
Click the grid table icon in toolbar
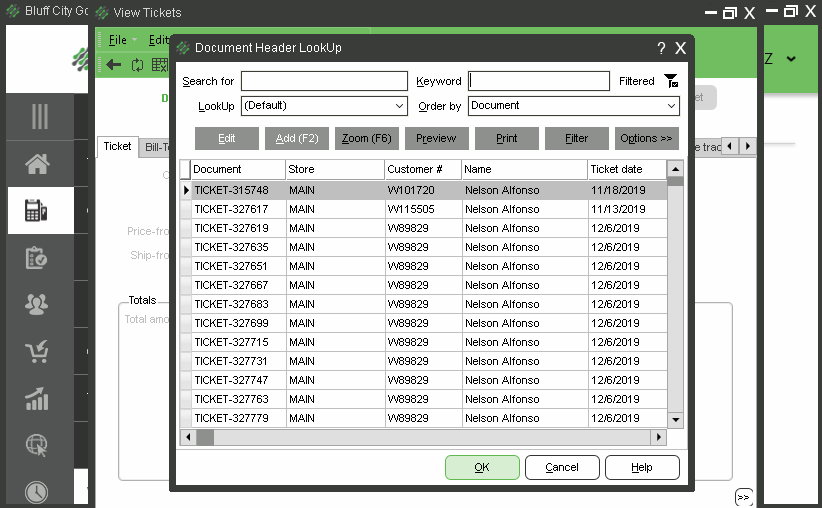pos(159,65)
